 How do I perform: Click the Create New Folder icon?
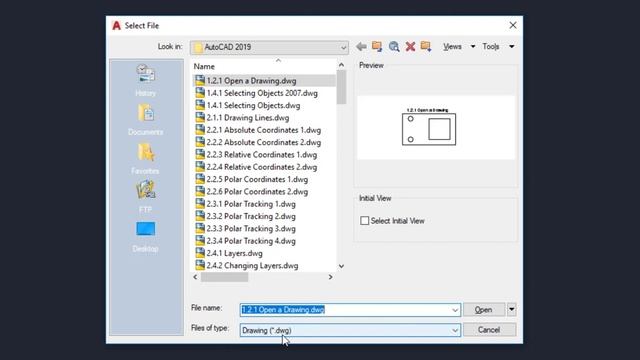(x=426, y=47)
